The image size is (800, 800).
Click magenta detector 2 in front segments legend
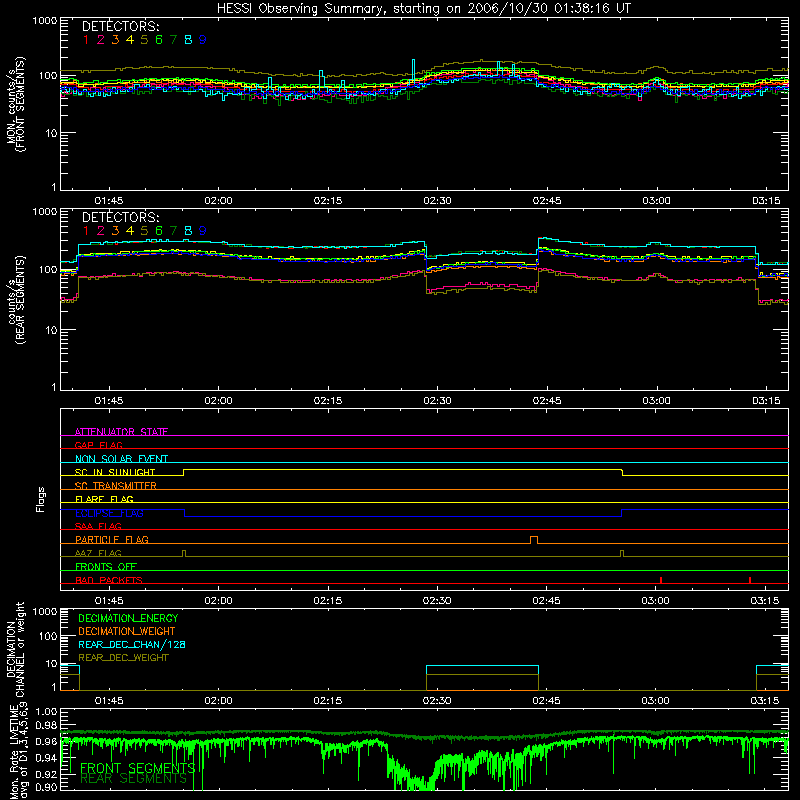click(x=101, y=40)
